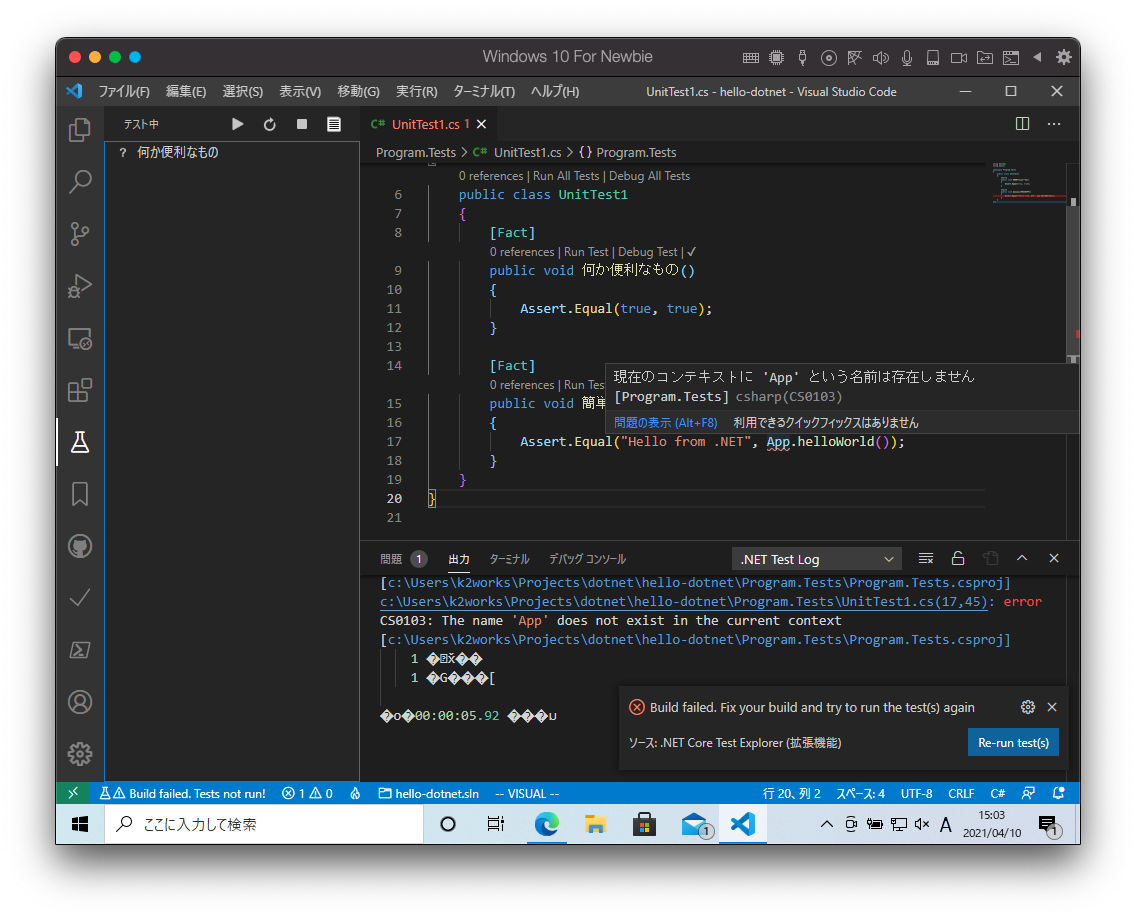
Task: Maximize the panel with the chevron up
Action: pyautogui.click(x=1022, y=559)
